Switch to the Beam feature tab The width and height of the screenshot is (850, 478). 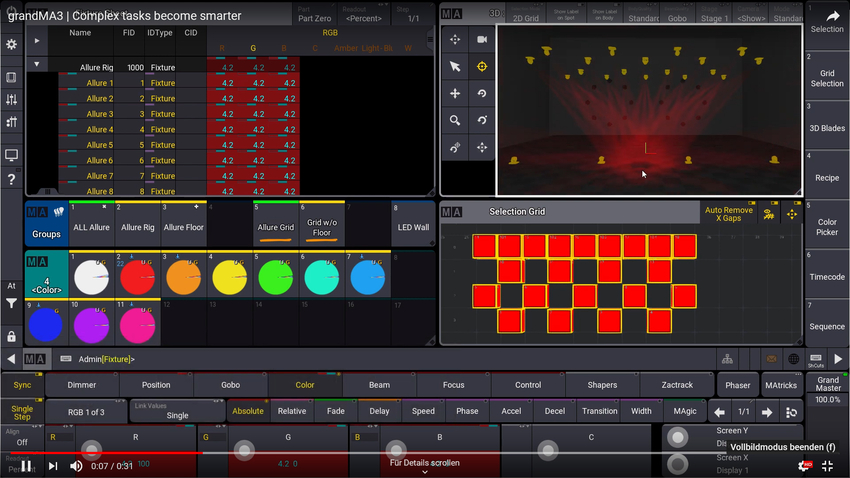point(379,385)
